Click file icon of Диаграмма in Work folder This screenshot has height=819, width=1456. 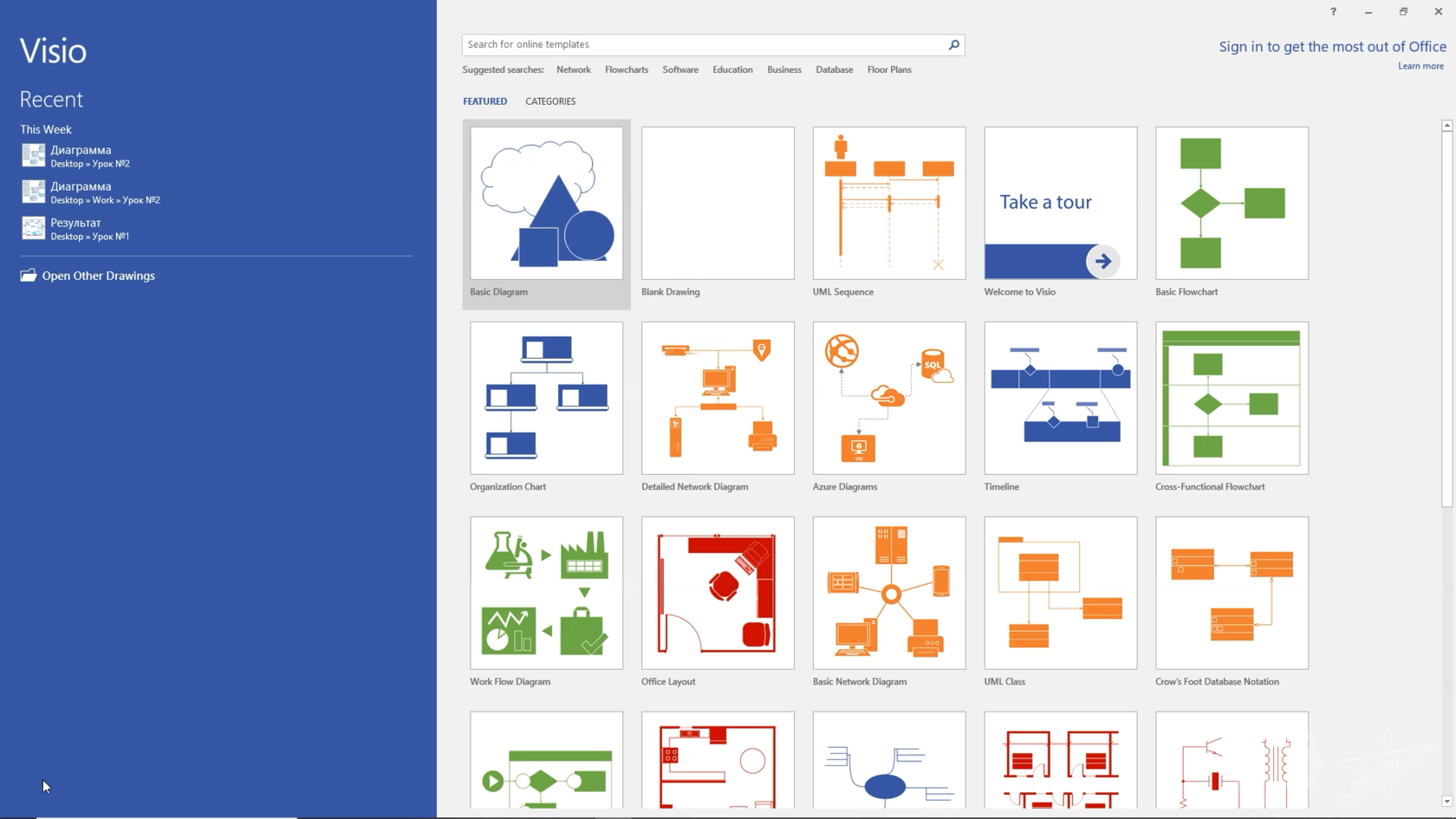click(x=33, y=192)
